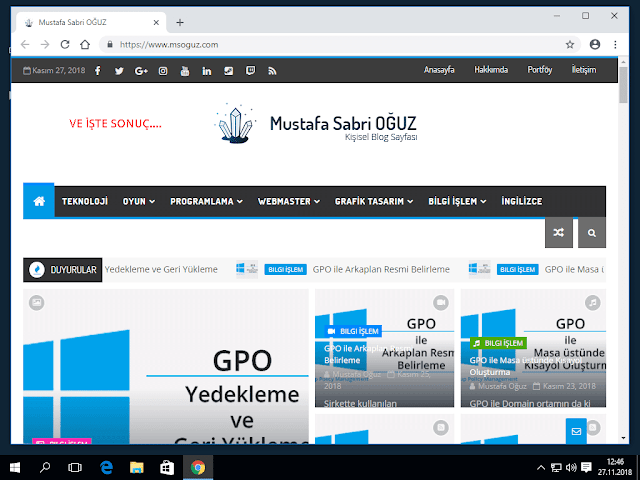Launch Microsoft Edge from the taskbar
This screenshot has width=640, height=480.
pyautogui.click(x=107, y=467)
